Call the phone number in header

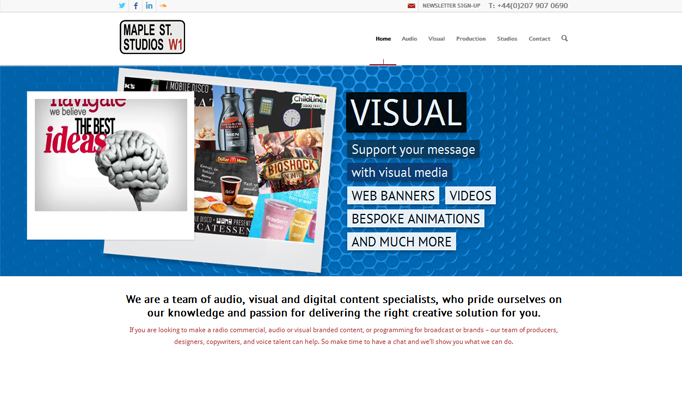click(x=528, y=6)
